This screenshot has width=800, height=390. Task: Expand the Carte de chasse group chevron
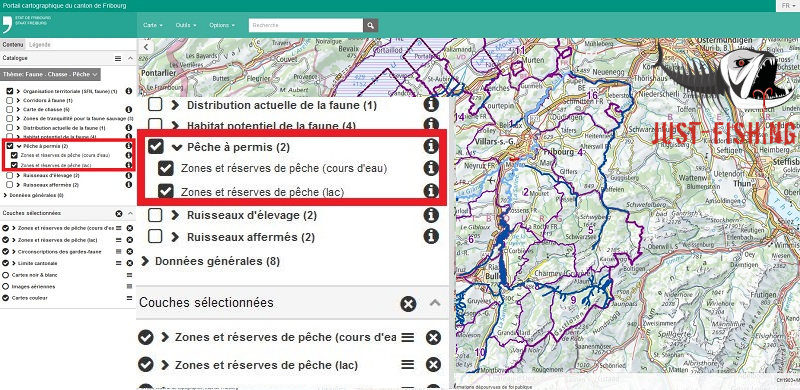pos(18,109)
